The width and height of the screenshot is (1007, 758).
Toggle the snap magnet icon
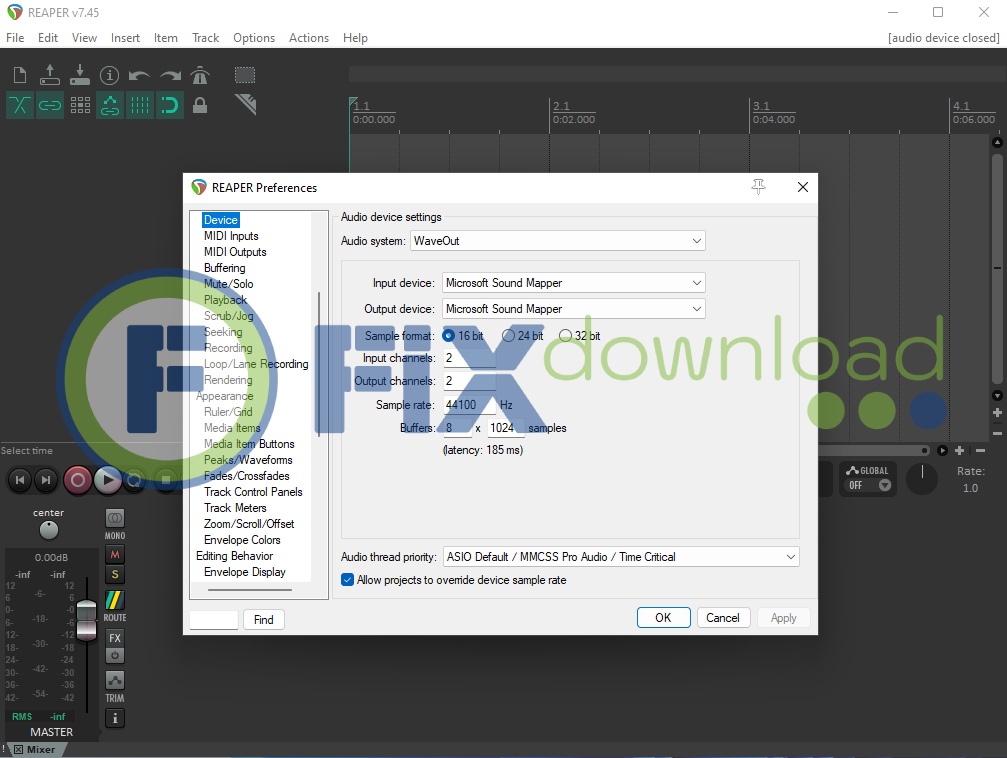click(x=170, y=105)
